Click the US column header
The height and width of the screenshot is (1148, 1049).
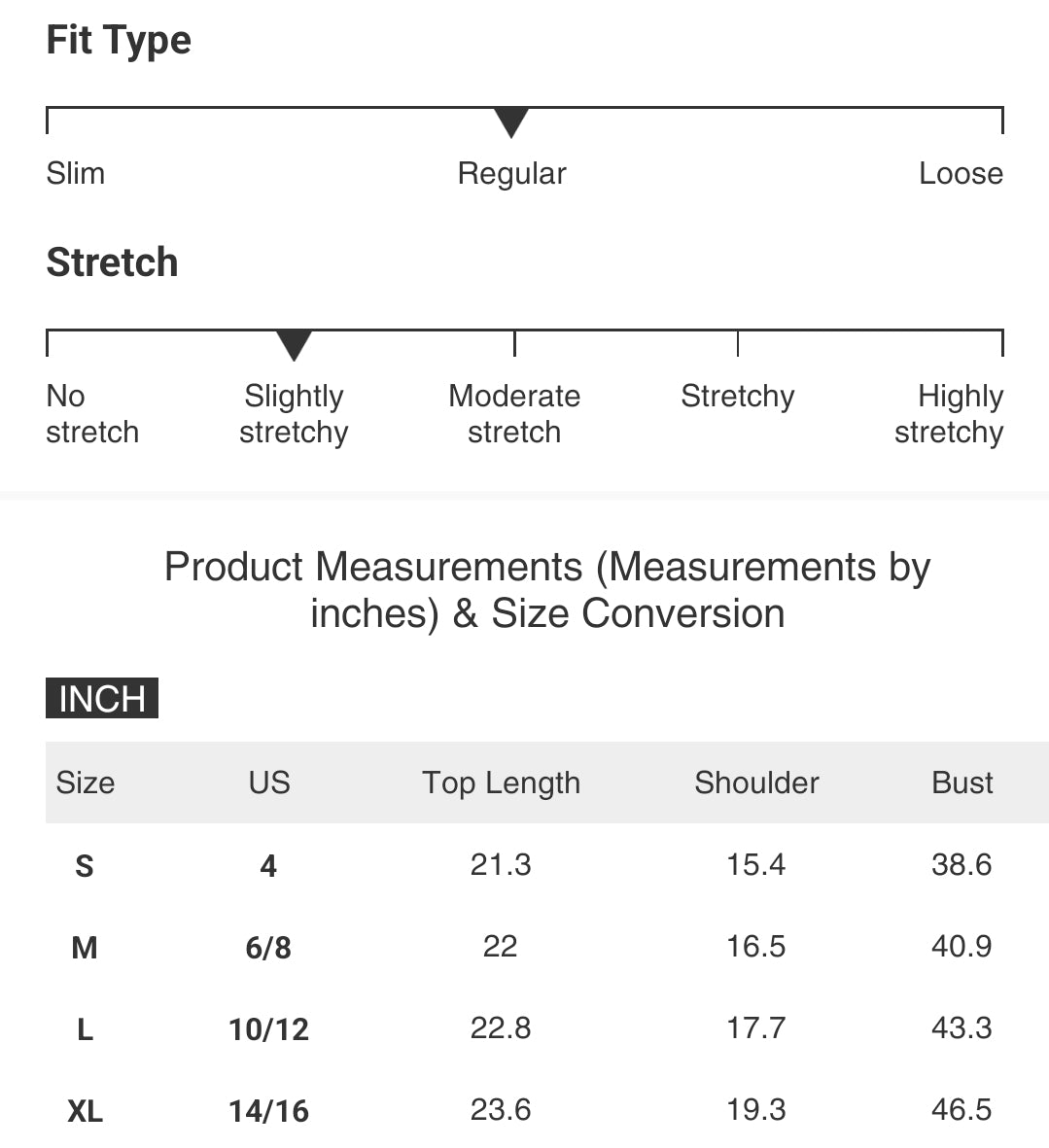coord(268,783)
